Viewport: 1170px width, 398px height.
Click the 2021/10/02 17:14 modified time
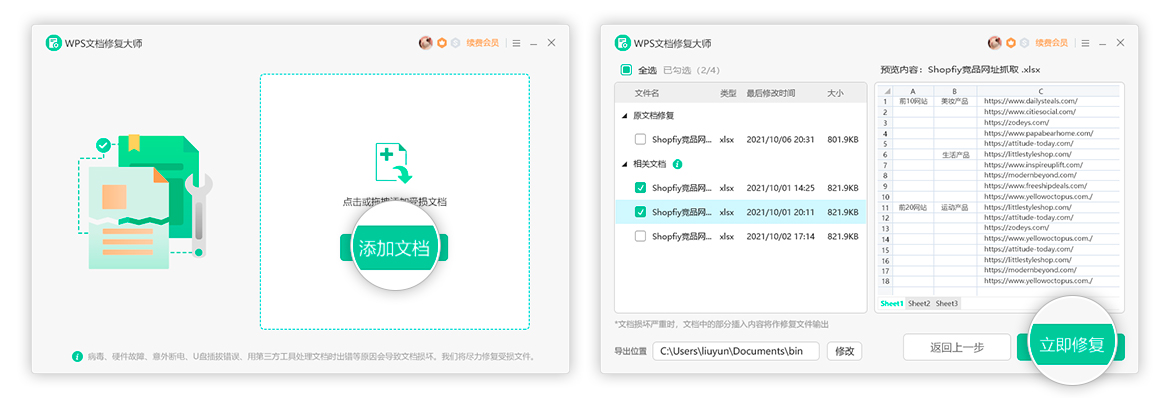(780, 236)
